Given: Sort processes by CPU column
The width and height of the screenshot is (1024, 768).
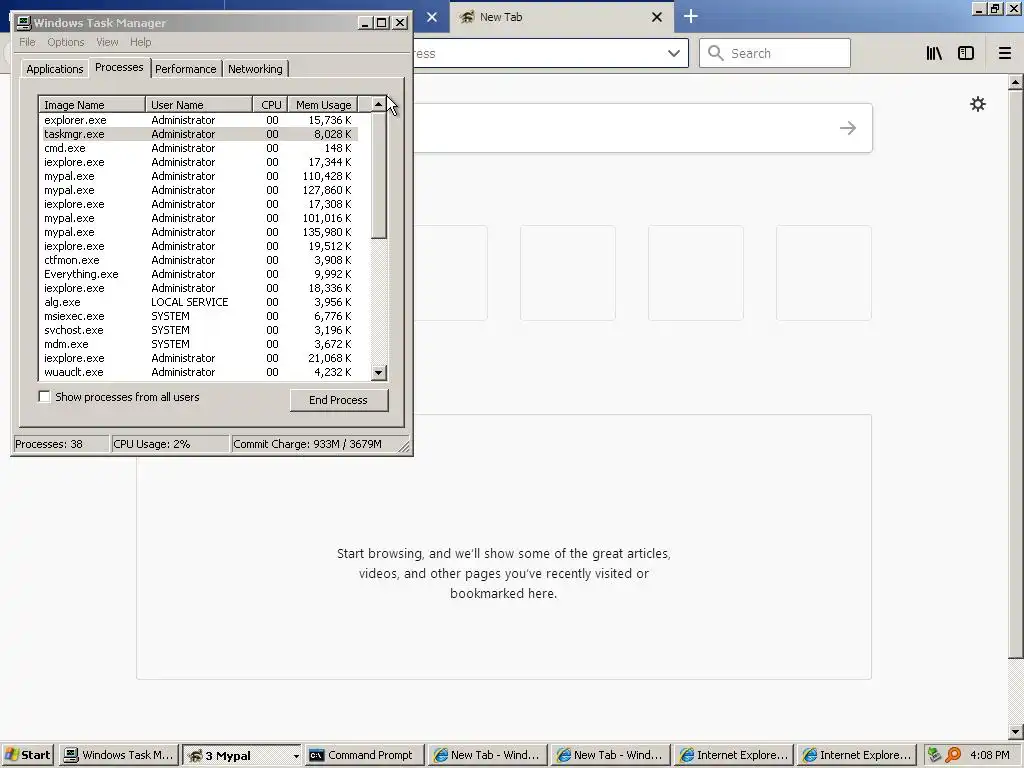Looking at the screenshot, I should (270, 104).
